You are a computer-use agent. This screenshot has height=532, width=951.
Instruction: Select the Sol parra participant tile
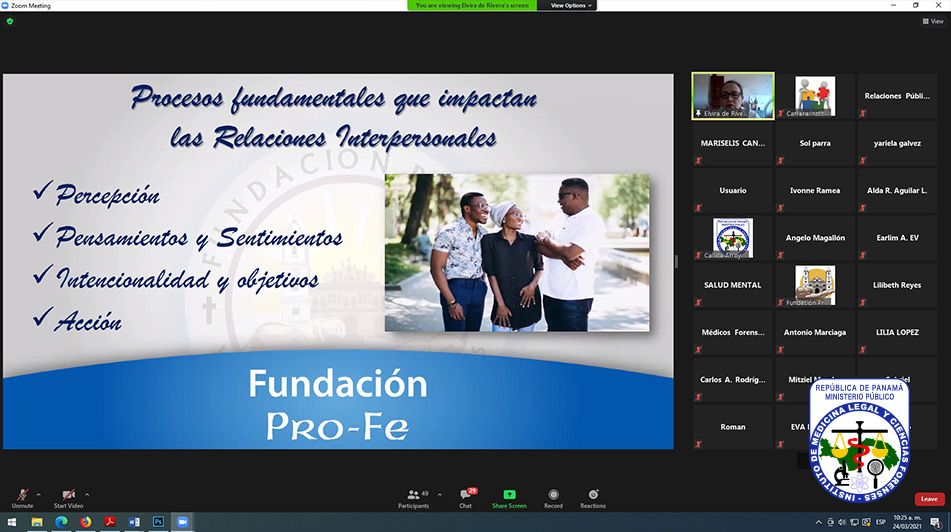click(815, 143)
